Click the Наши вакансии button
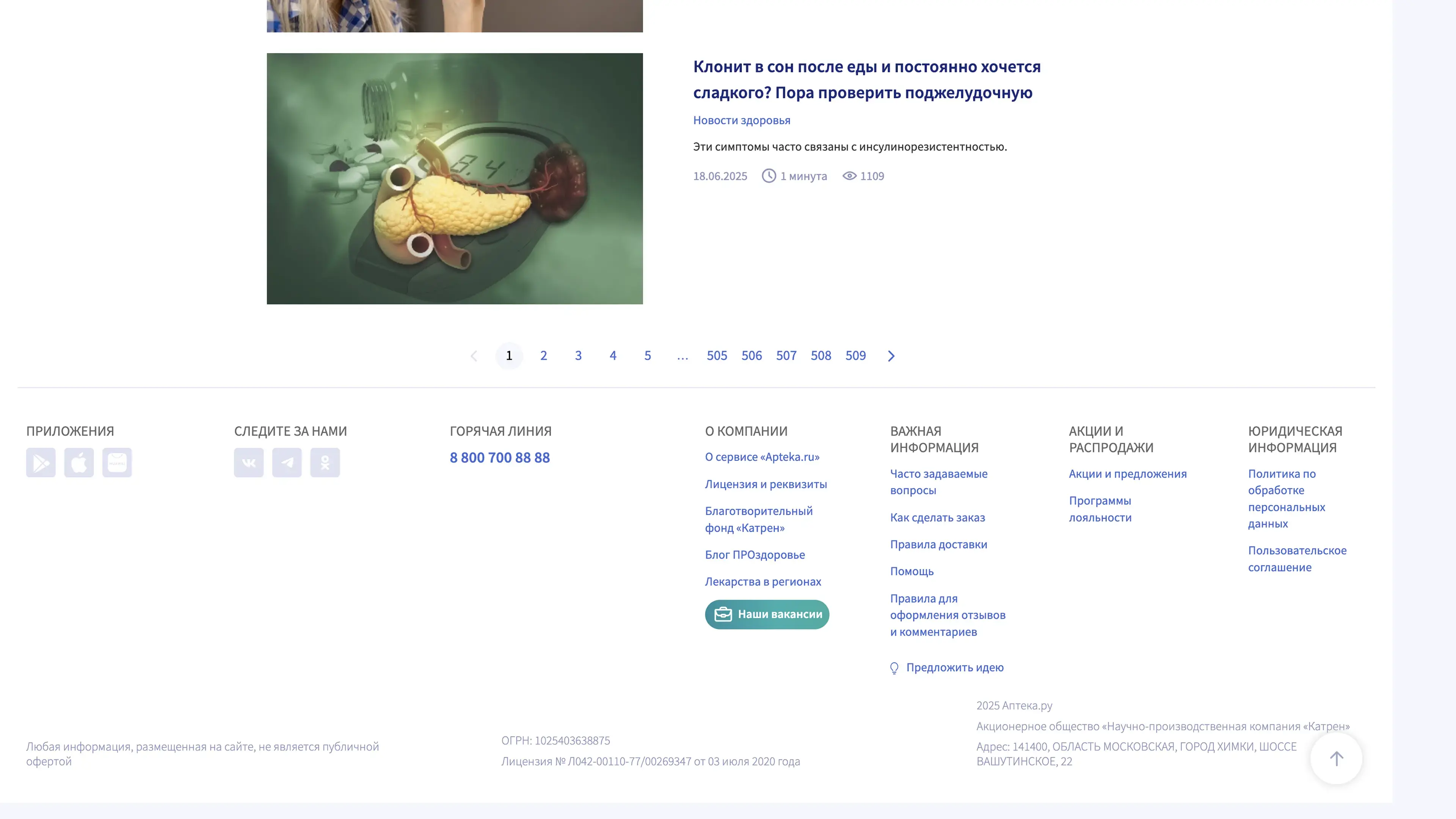Screen dimensions: 1456x819 (767, 614)
